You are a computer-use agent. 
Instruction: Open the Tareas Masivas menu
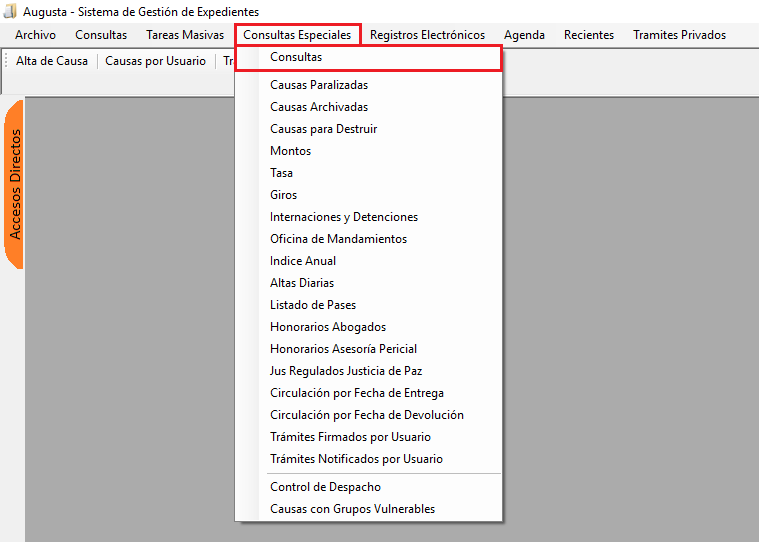tap(185, 35)
